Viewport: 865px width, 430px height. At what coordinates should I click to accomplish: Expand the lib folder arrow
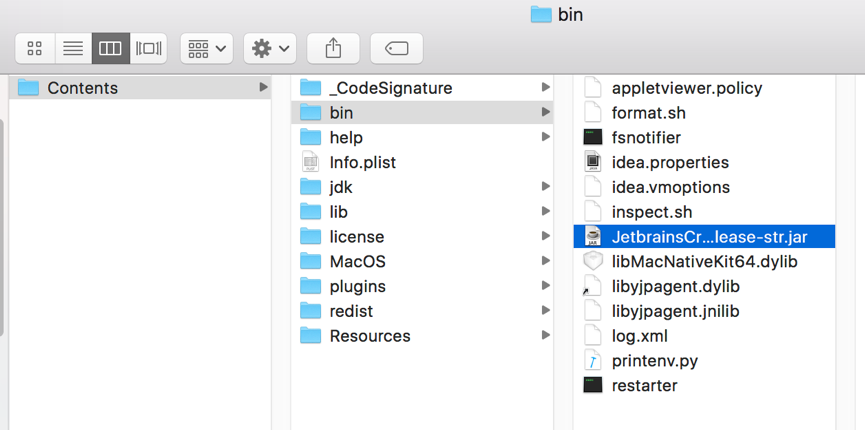[x=546, y=211]
